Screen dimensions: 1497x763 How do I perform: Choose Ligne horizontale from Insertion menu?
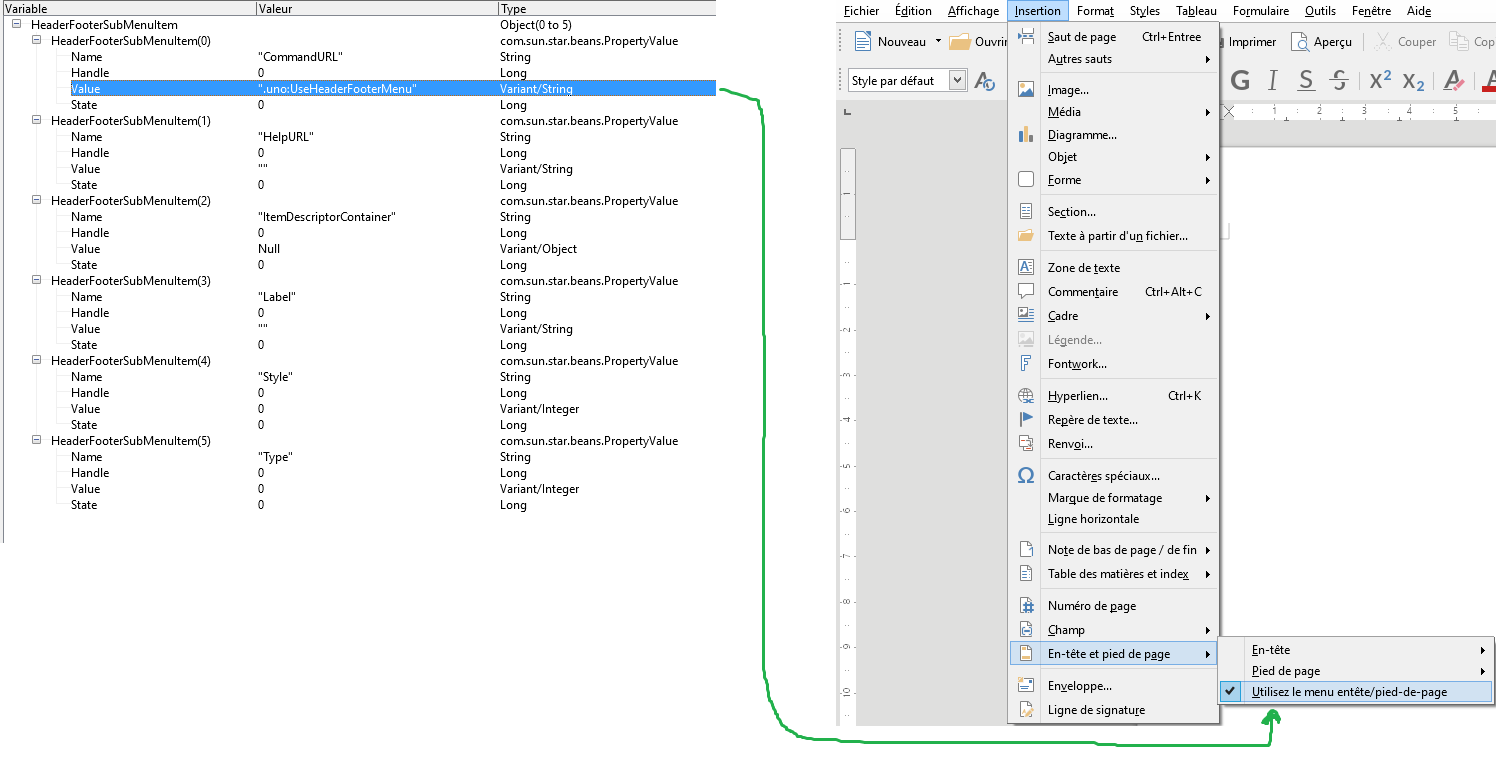point(1093,519)
